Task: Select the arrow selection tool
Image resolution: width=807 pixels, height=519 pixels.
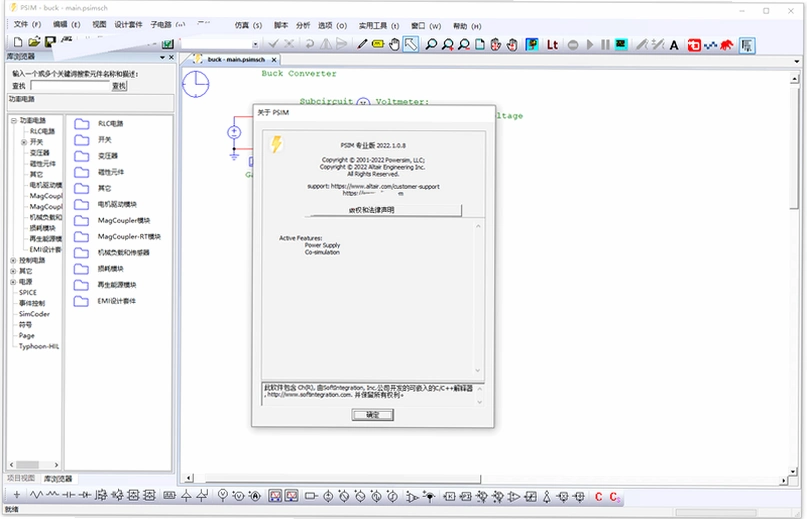Action: 411,45
